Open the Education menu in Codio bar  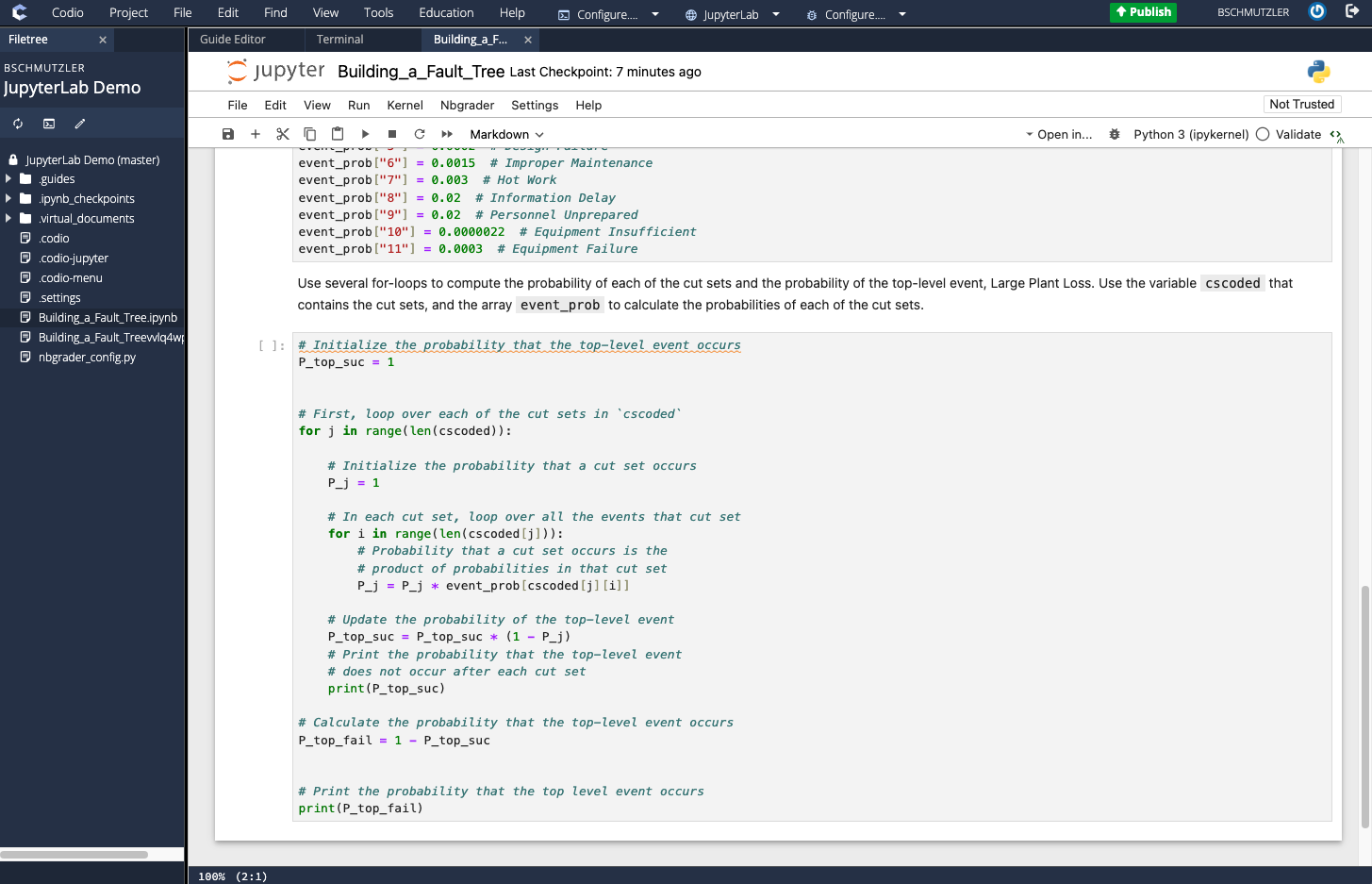point(446,12)
